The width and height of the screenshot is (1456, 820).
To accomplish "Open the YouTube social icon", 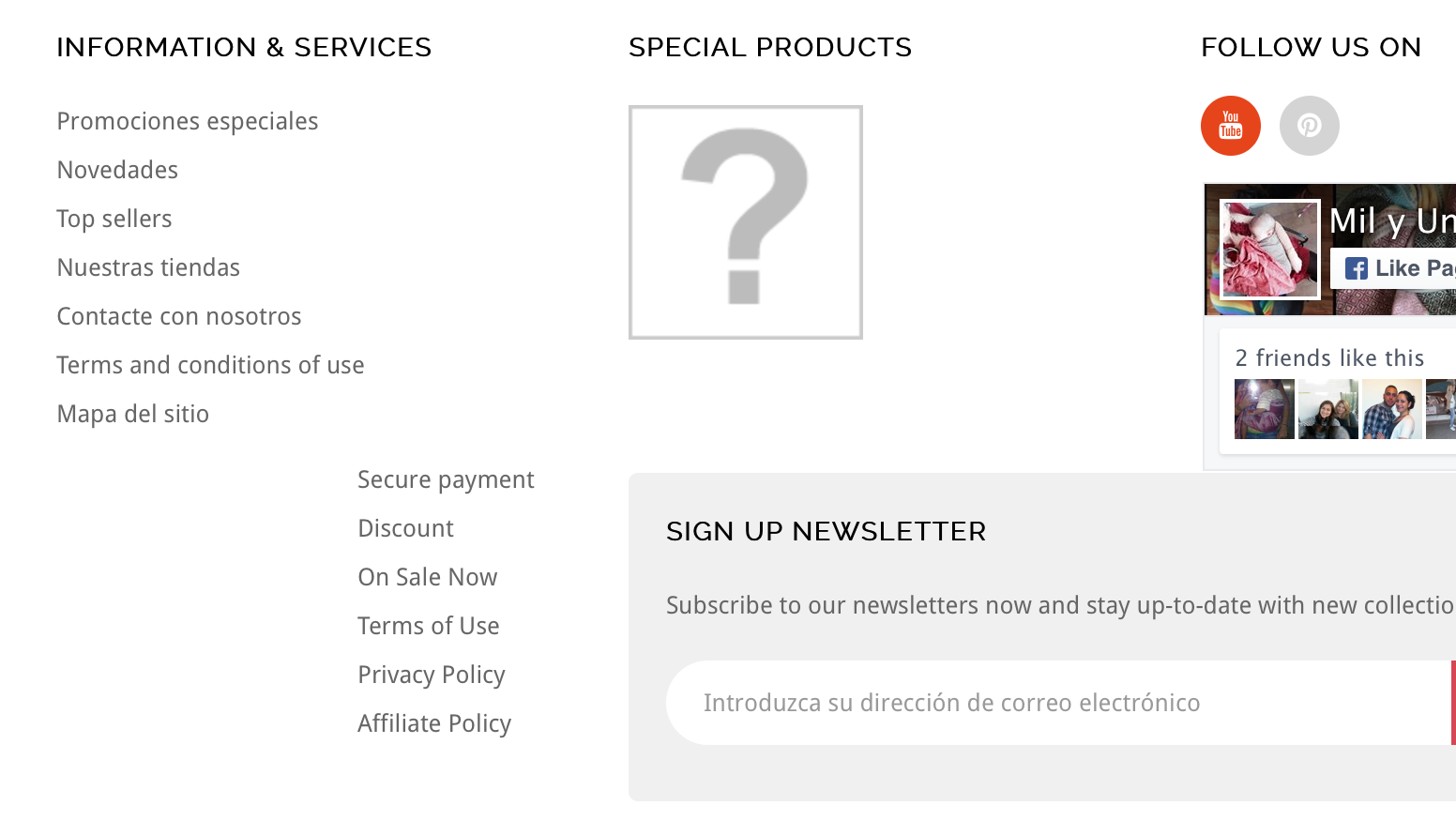I will pyautogui.click(x=1231, y=126).
